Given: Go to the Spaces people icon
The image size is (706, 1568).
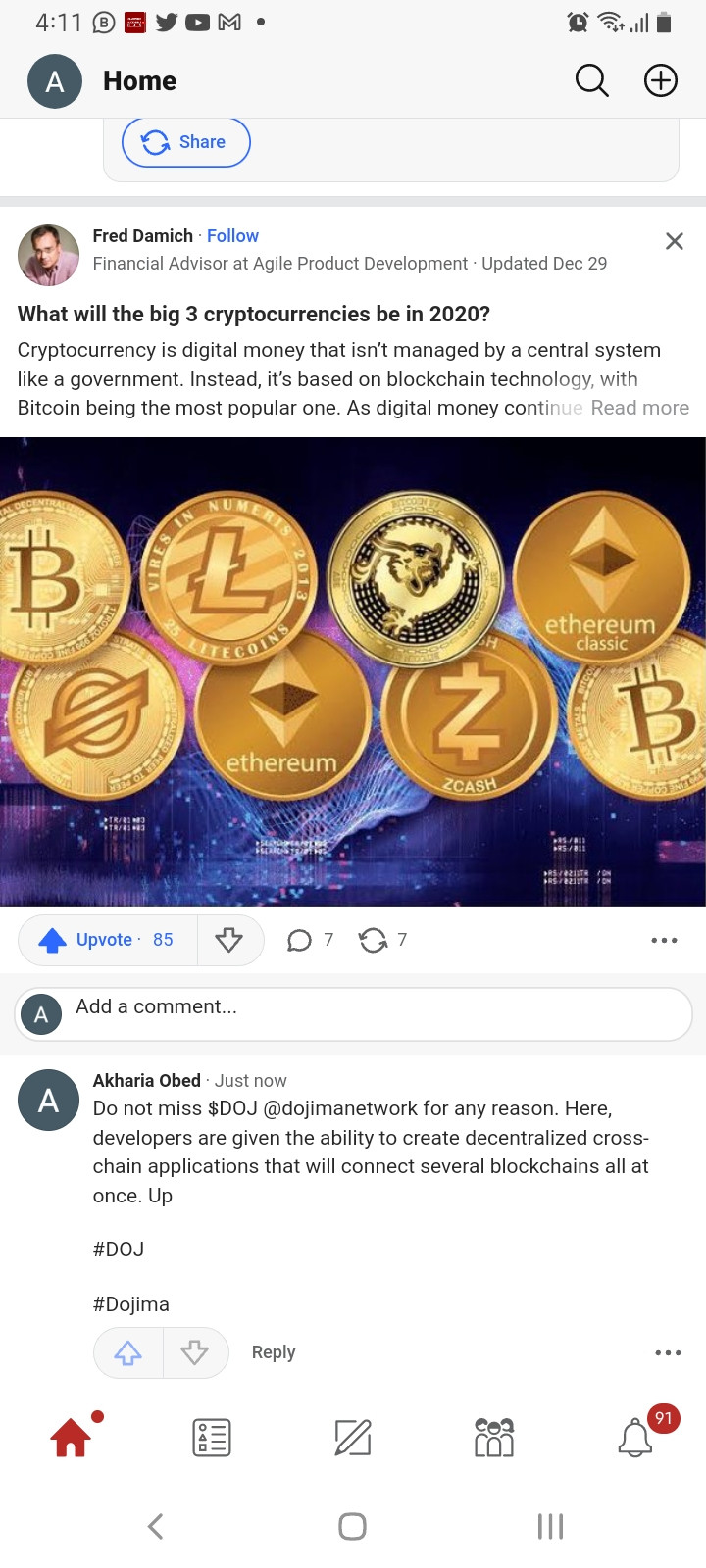Looking at the screenshot, I should click(494, 1438).
